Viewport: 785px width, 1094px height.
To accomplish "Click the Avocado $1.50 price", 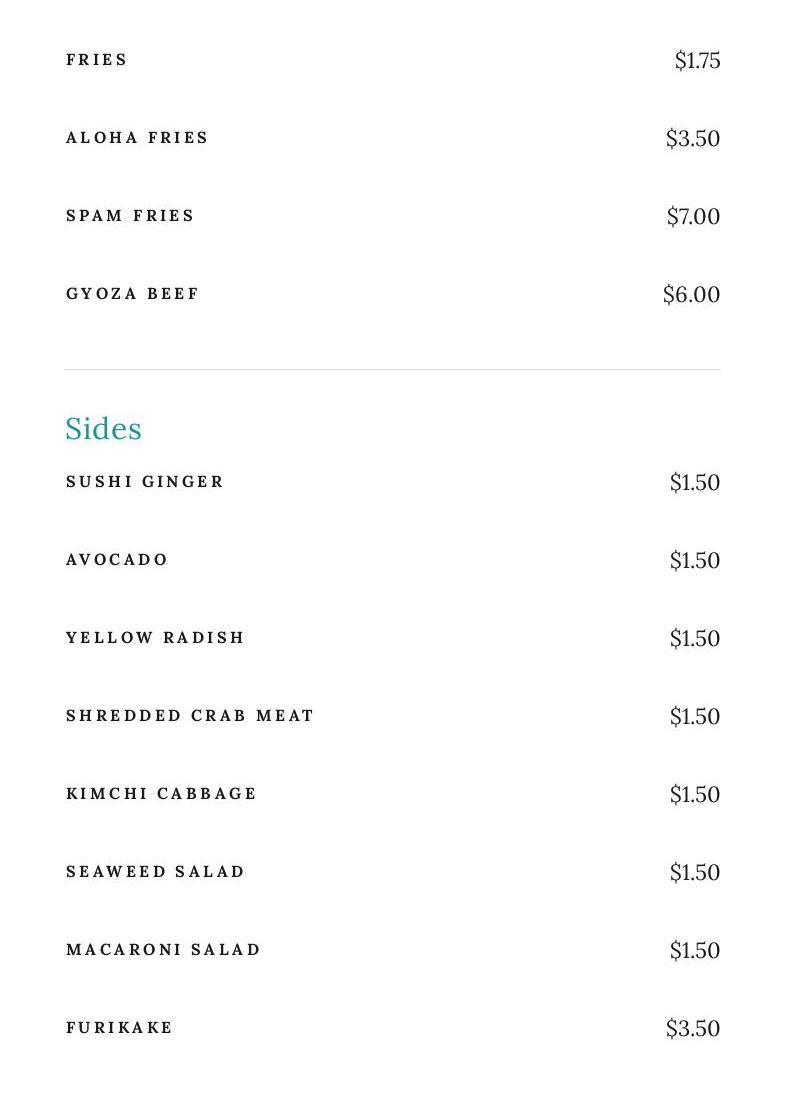I will click(695, 561).
